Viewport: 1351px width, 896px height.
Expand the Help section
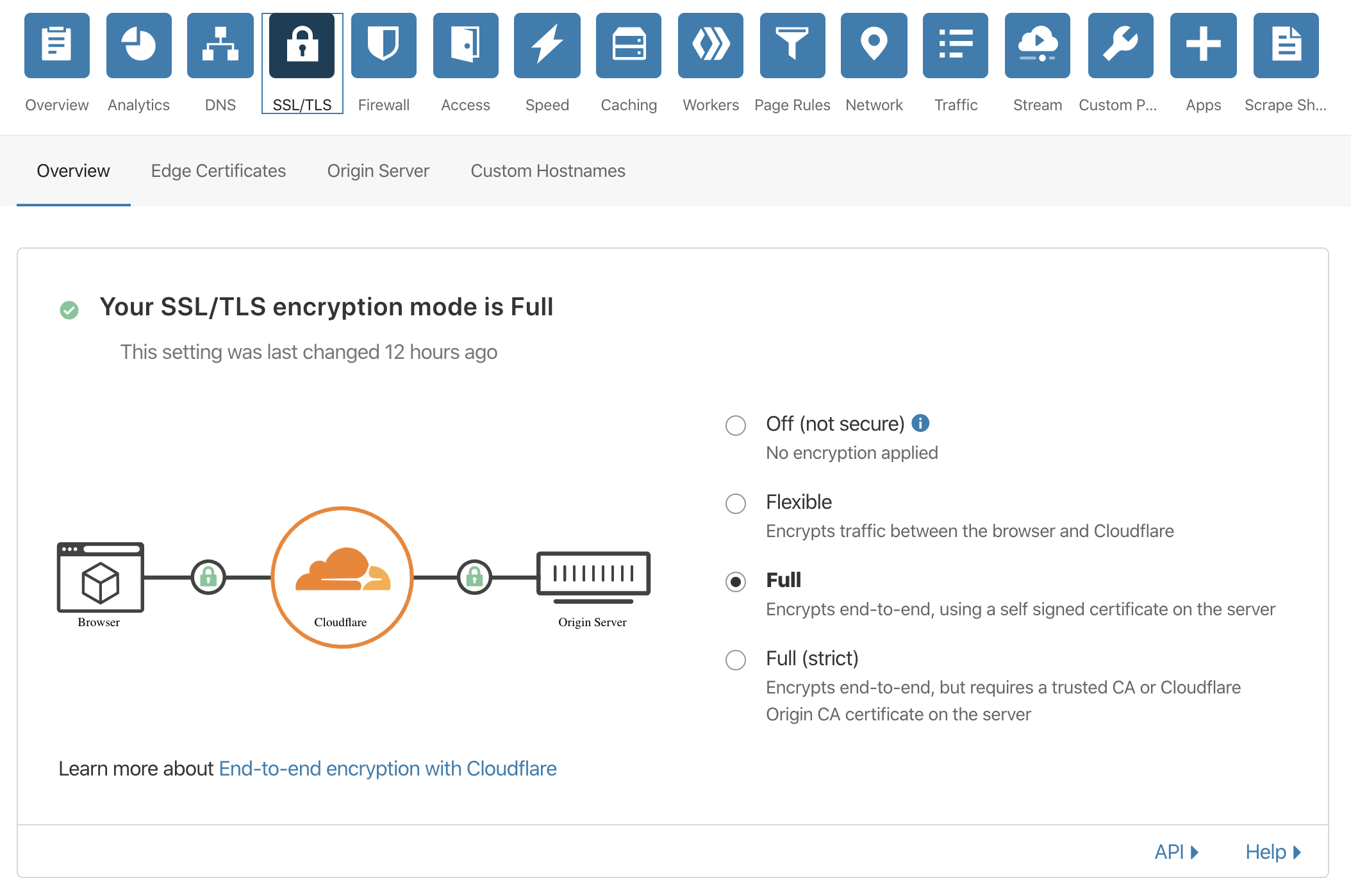(1273, 852)
